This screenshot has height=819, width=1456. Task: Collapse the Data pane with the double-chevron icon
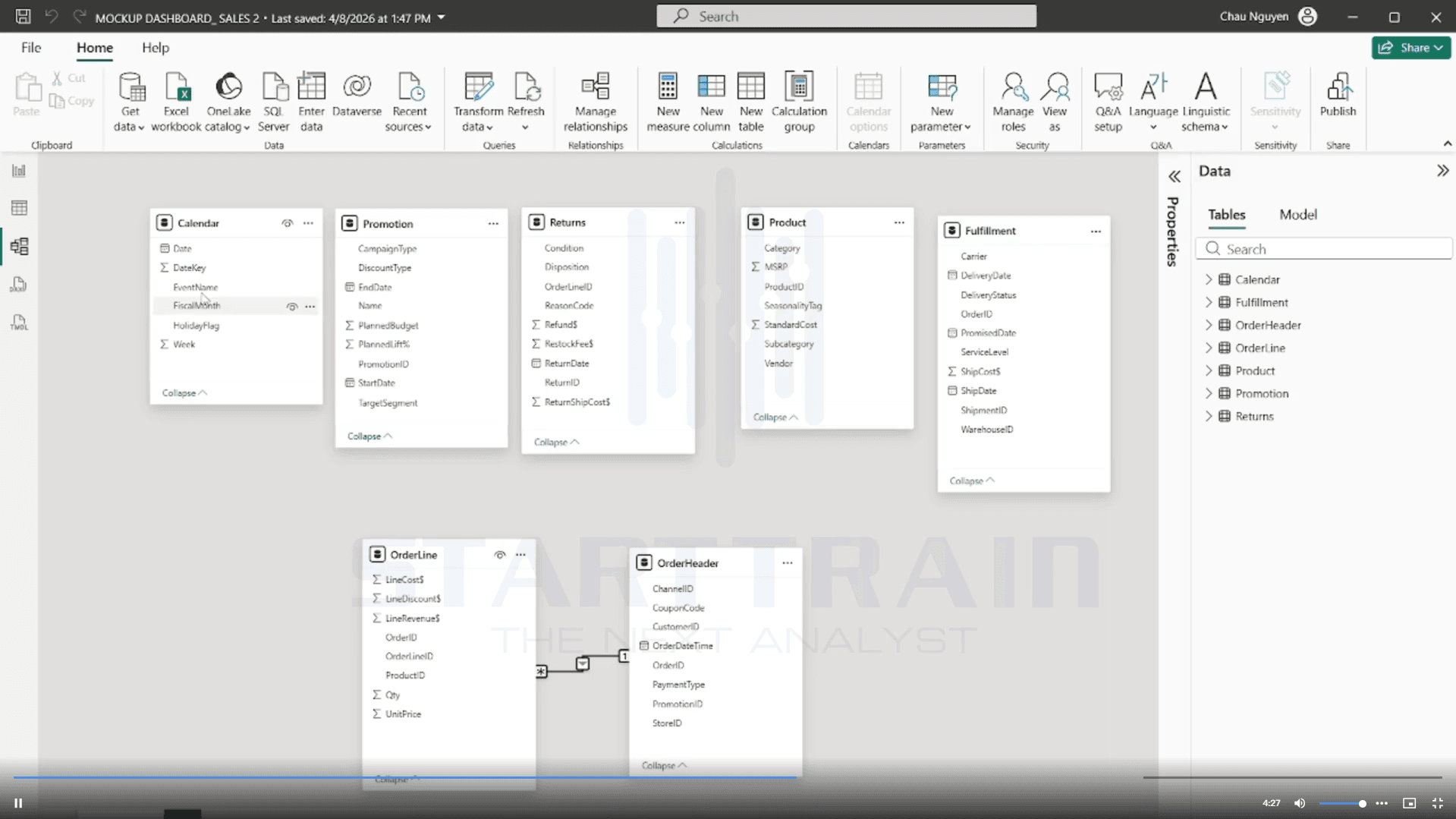coord(1442,171)
